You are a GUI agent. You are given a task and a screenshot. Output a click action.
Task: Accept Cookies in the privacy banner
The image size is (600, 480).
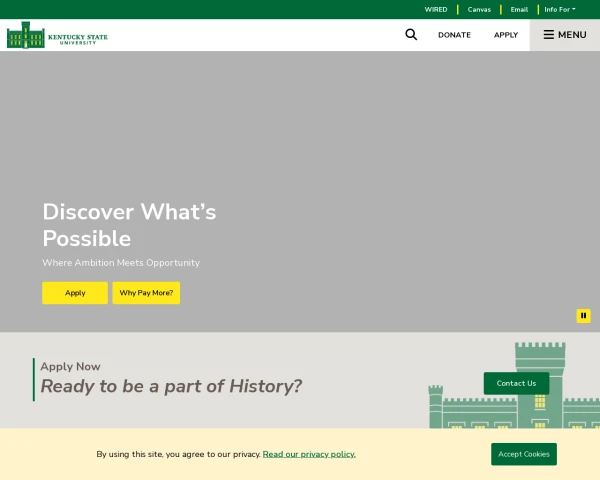(x=524, y=454)
